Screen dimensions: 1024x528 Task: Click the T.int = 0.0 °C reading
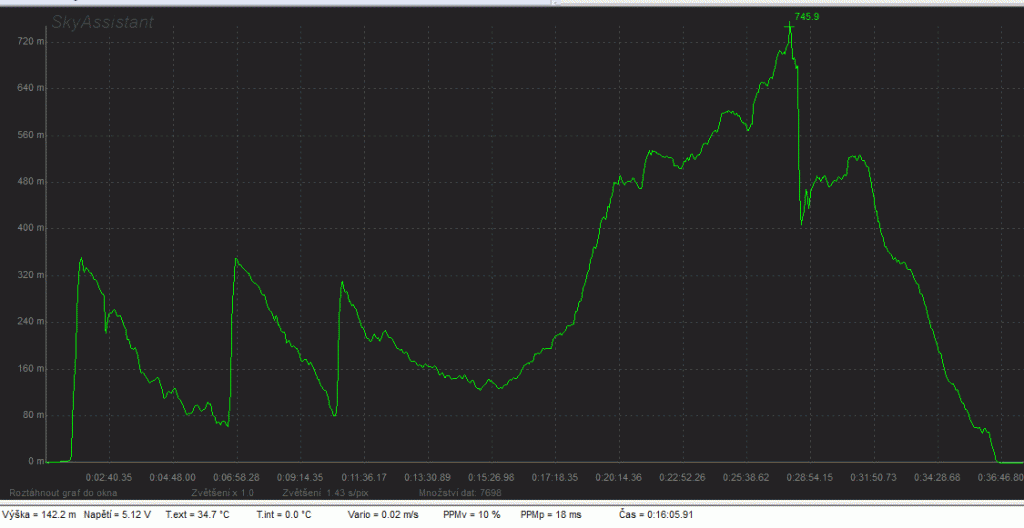pos(284,514)
